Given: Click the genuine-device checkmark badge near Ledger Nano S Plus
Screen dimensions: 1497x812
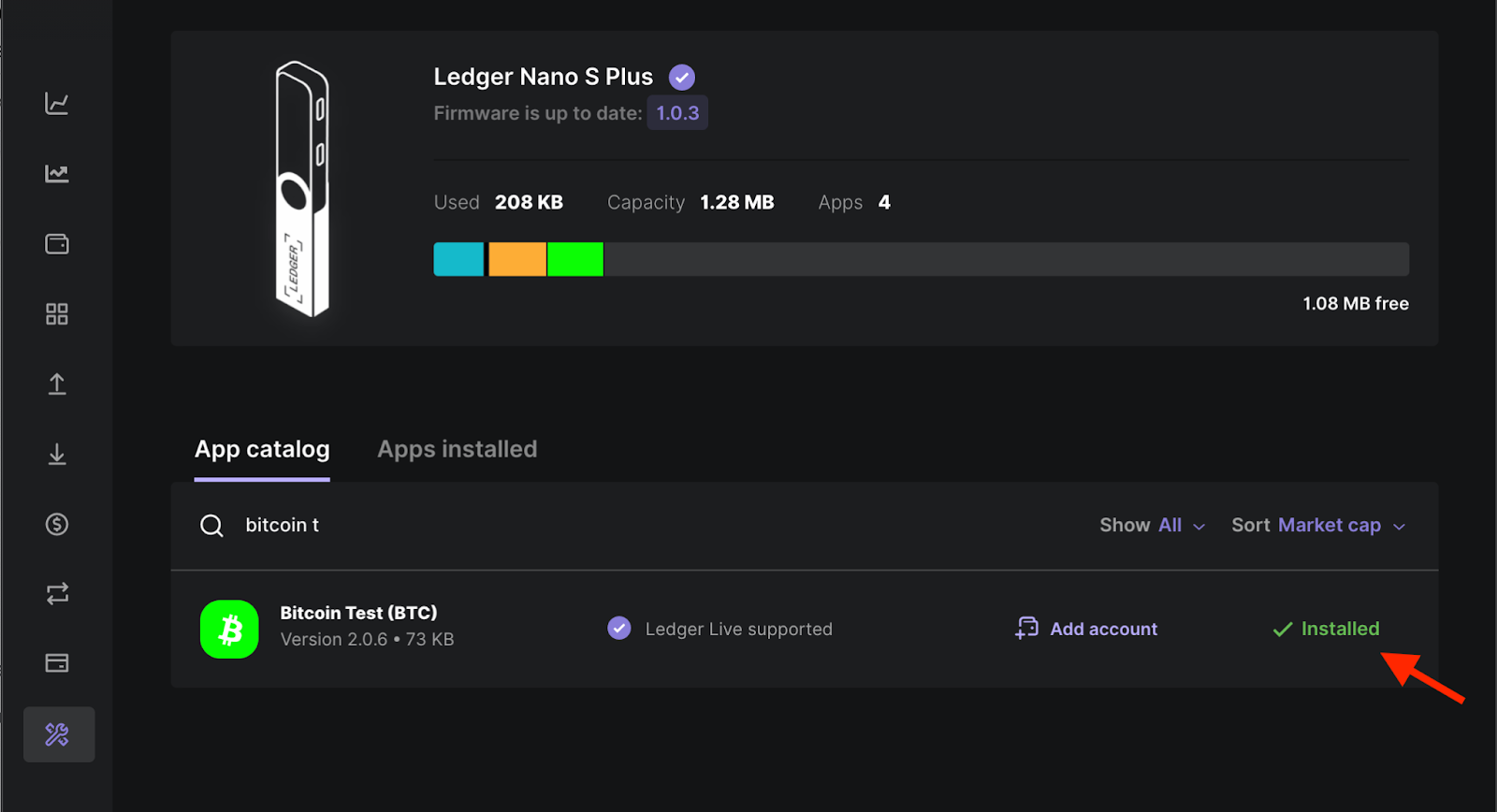Looking at the screenshot, I should [682, 77].
